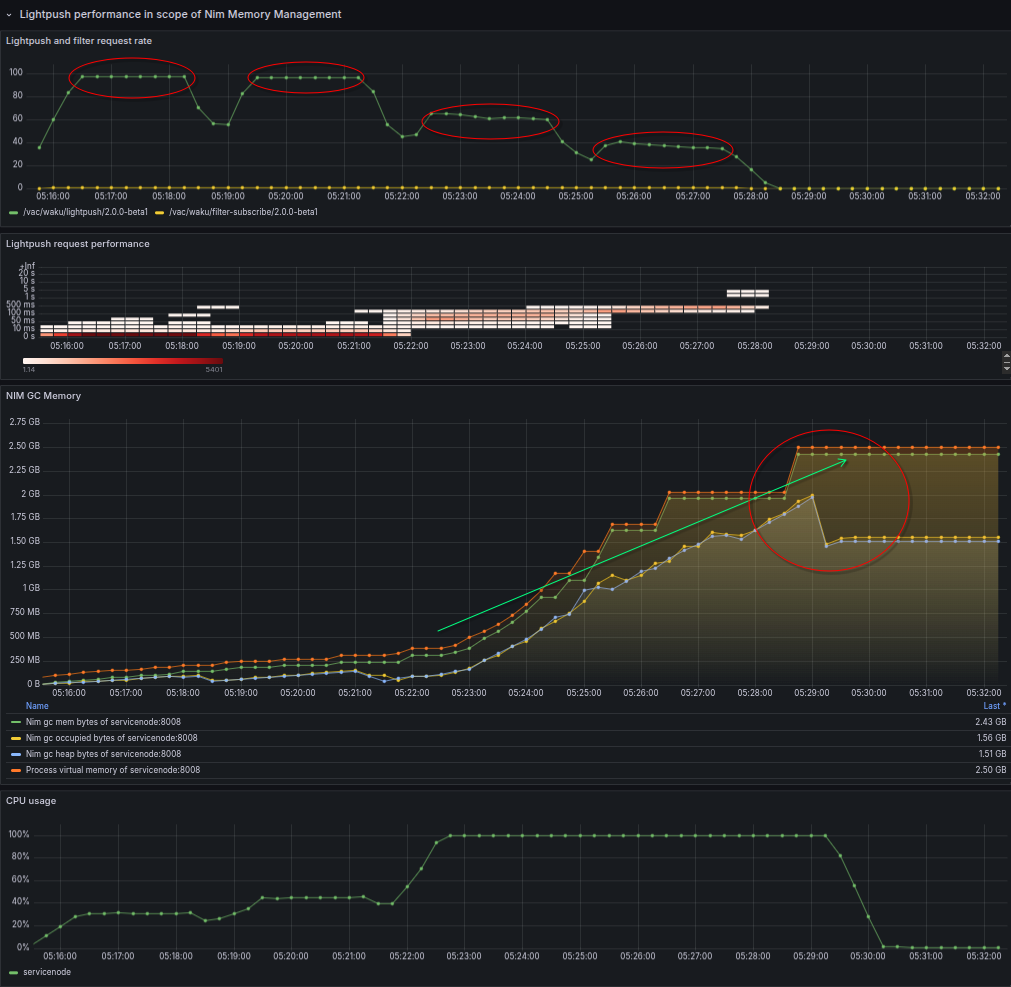The height and width of the screenshot is (987, 1011).
Task: Toggle the servicenode series label in CPU usage legend
Action: coord(47,971)
